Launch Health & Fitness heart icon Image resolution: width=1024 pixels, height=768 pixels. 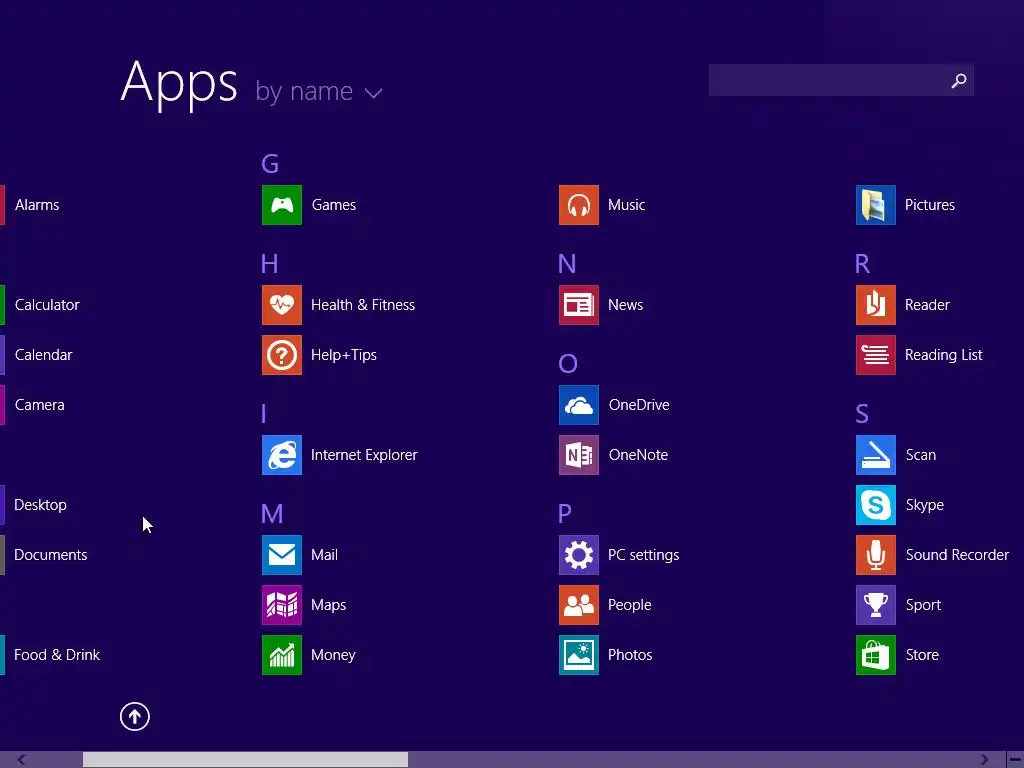(x=281, y=305)
